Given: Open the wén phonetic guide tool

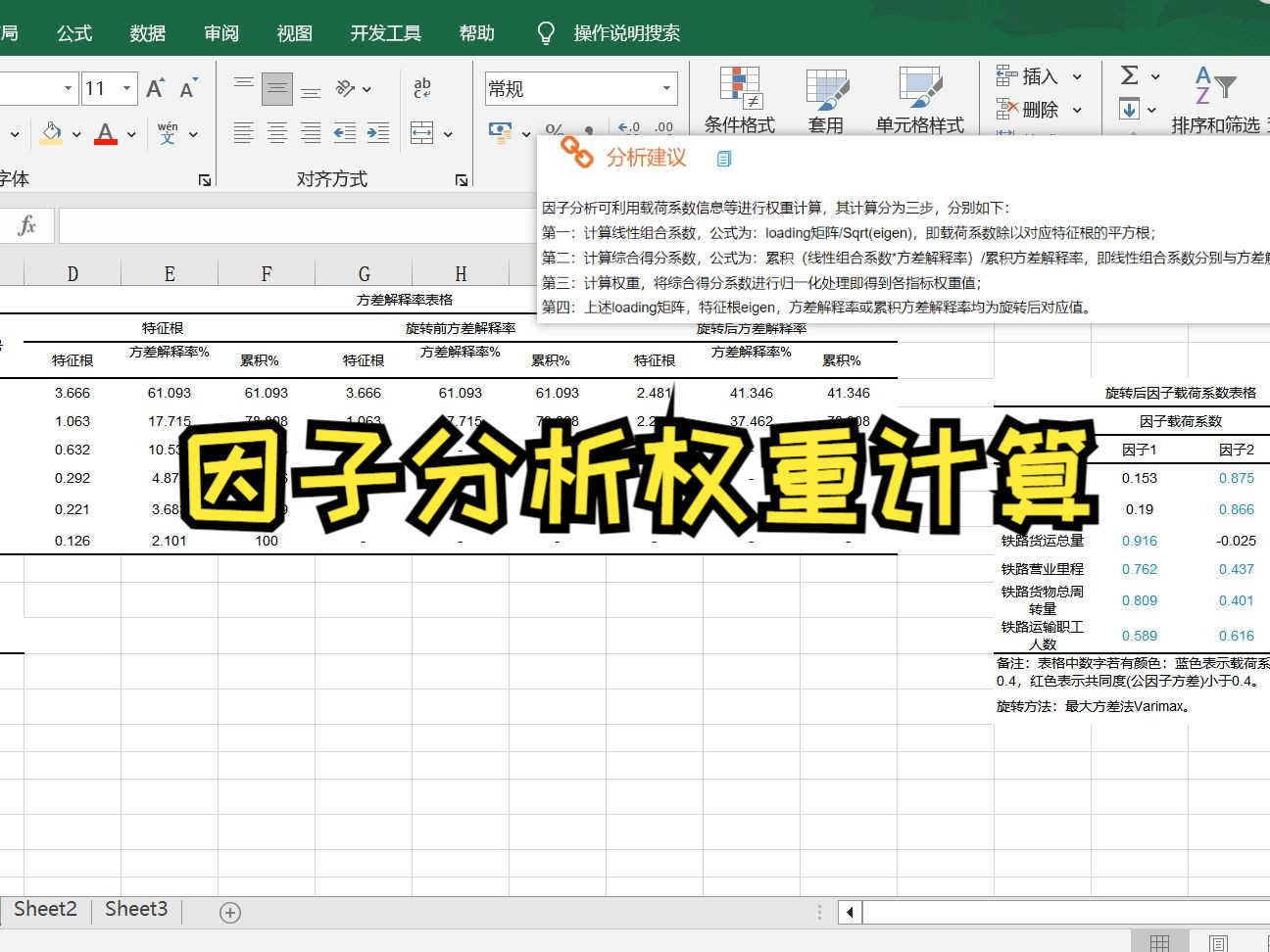Looking at the screenshot, I should click(168, 133).
